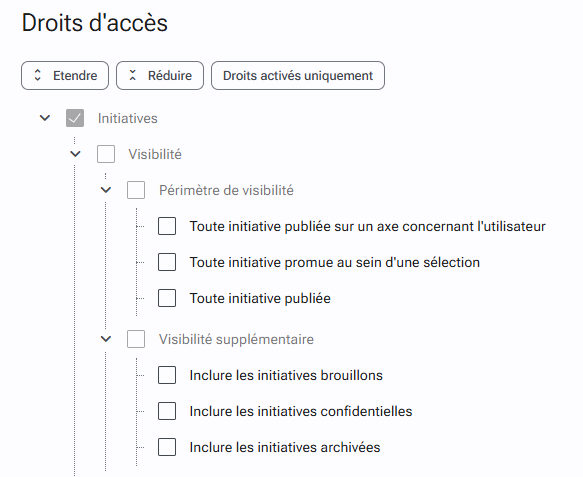Enable initiative publiée sur un axe checkbox
Viewport: 583px width, 477px height.
pyautogui.click(x=167, y=226)
